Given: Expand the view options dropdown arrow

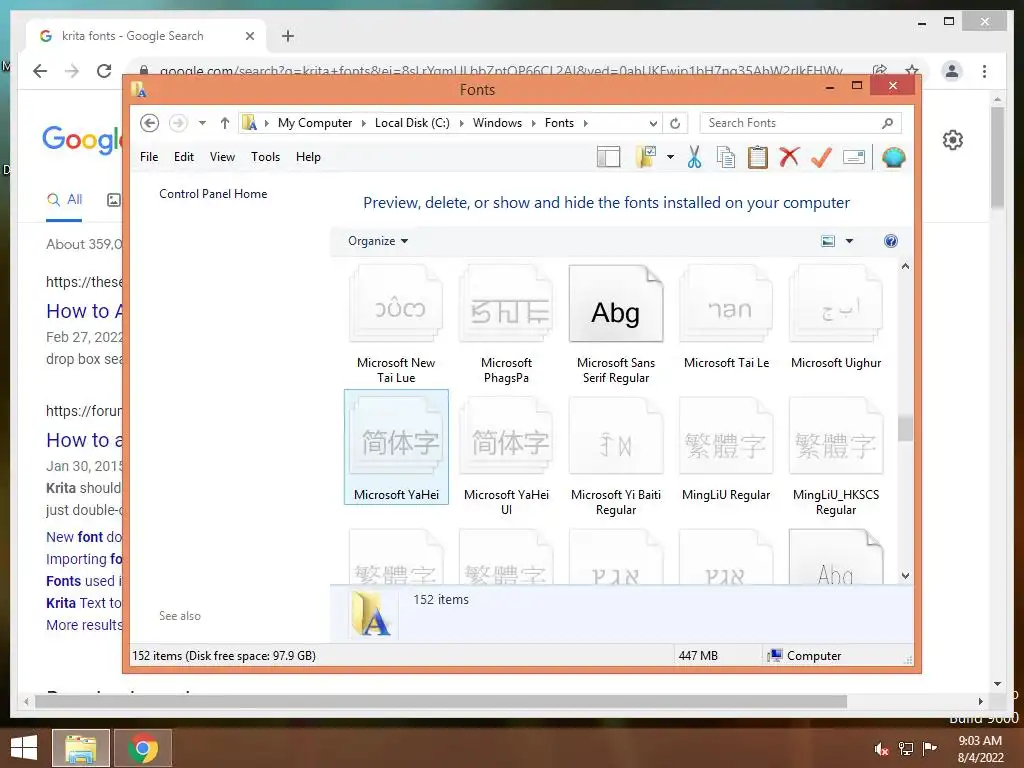Looking at the screenshot, I should (849, 241).
